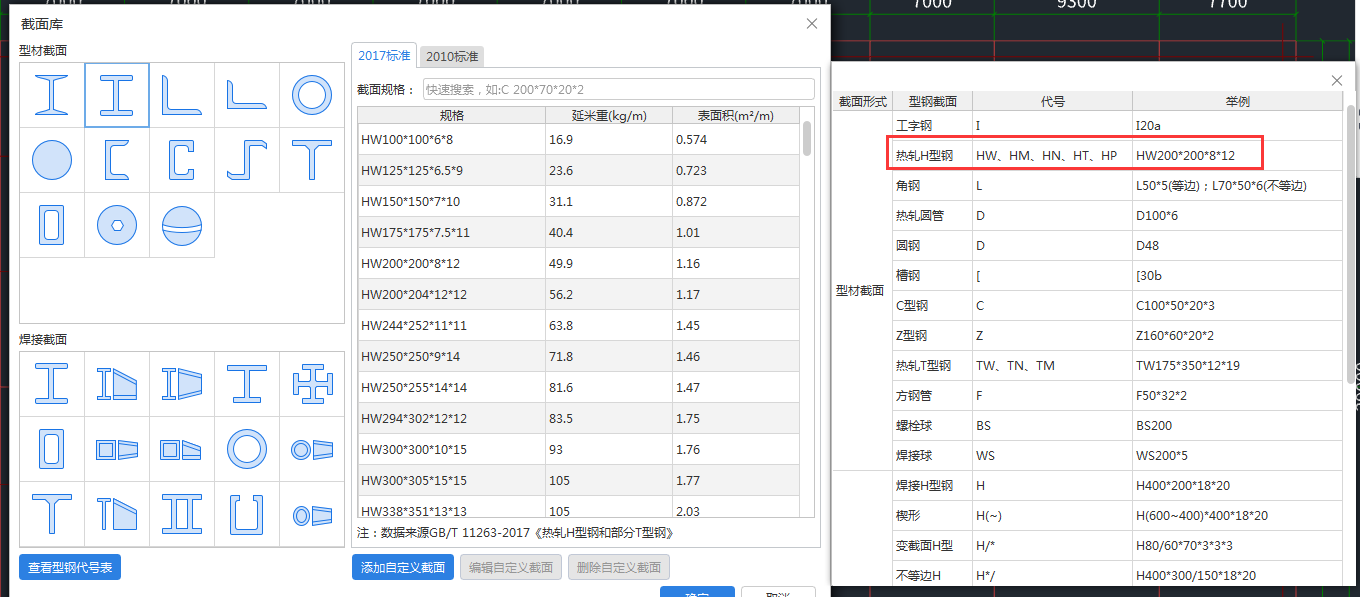Choose the T-section icon under 型材截面

(312, 160)
